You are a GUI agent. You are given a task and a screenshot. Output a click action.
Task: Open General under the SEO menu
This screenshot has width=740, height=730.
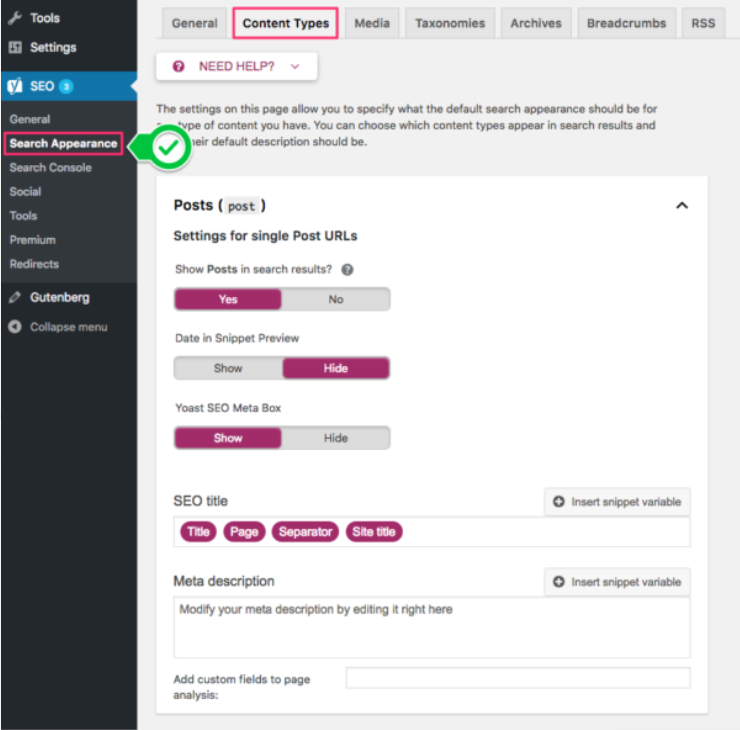coord(30,119)
